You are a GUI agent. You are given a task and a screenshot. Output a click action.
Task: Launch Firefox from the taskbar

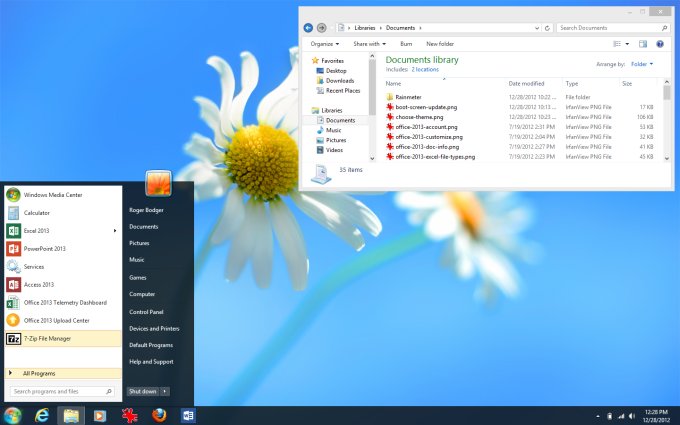pyautogui.click(x=159, y=415)
